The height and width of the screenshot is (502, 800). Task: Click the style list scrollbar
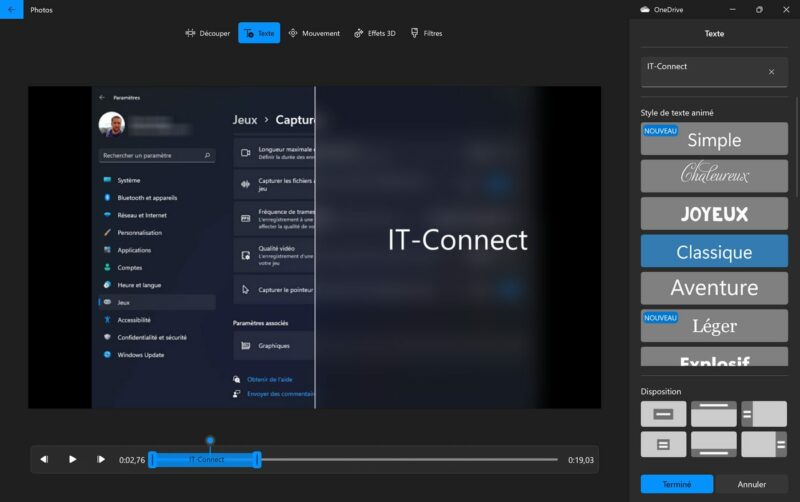797,148
